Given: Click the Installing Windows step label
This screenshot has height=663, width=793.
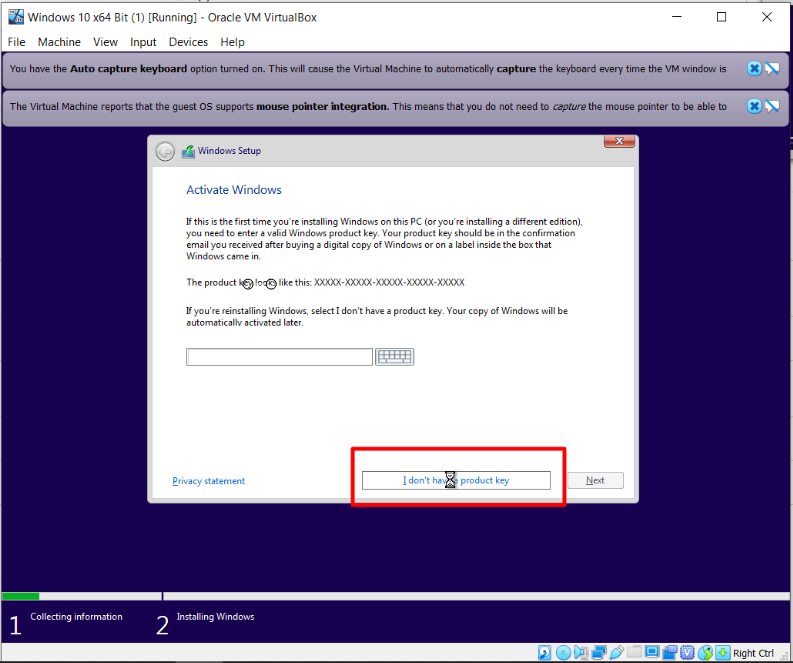Looking at the screenshot, I should pyautogui.click(x=215, y=616).
